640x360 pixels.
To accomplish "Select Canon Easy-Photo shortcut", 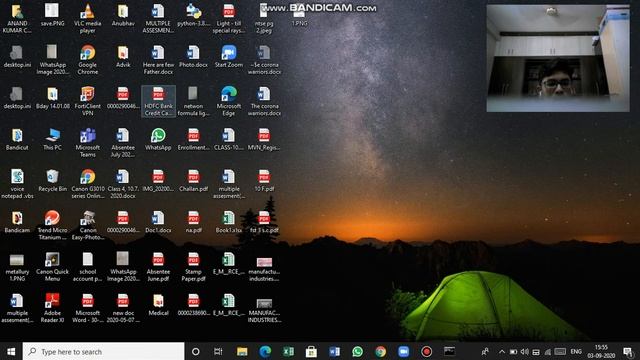I will coord(87,225).
